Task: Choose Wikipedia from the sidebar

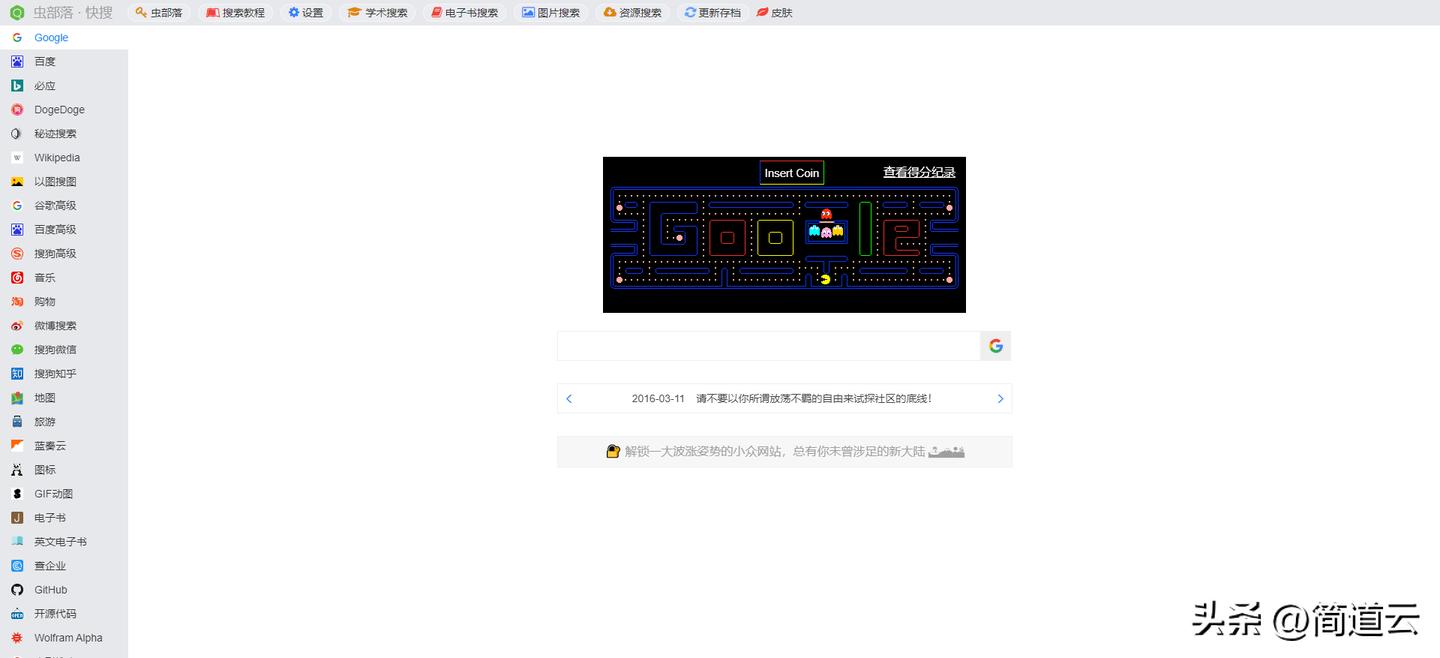Action: 56,157
